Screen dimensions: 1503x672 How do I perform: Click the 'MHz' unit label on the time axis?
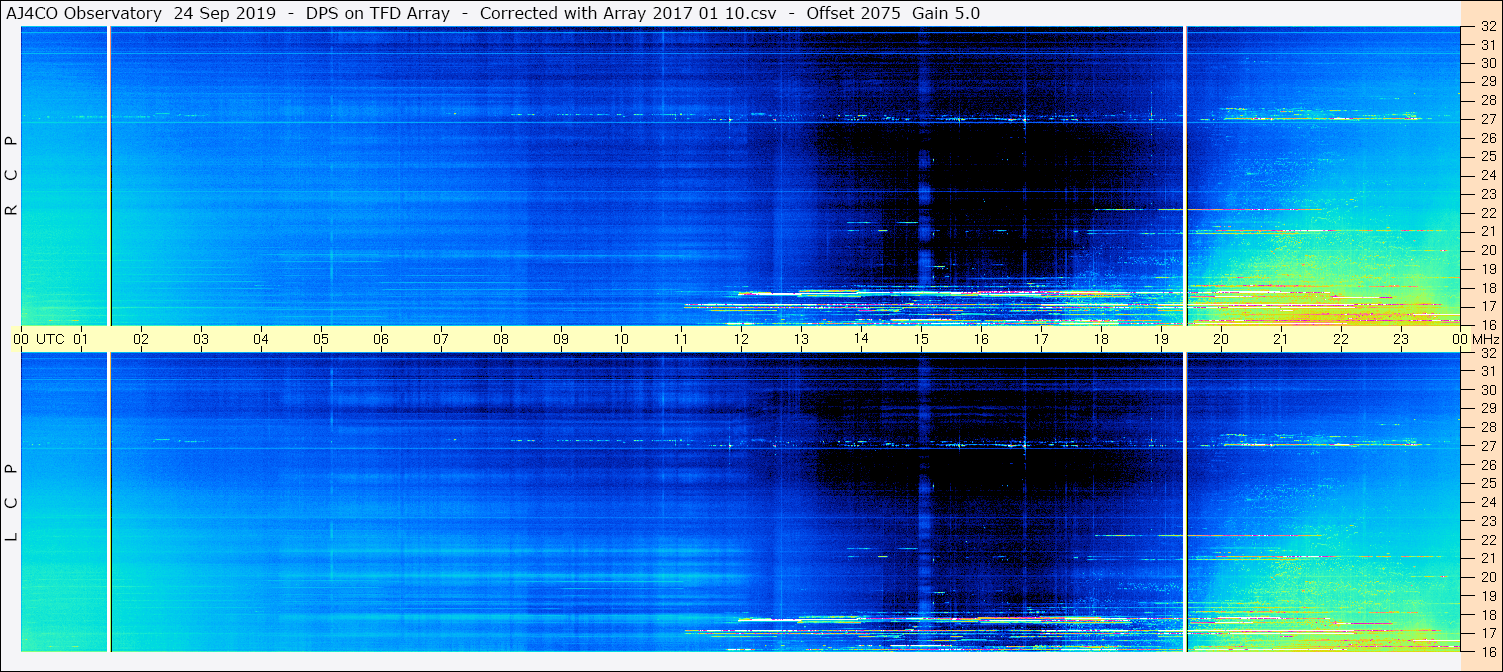pyautogui.click(x=1482, y=339)
